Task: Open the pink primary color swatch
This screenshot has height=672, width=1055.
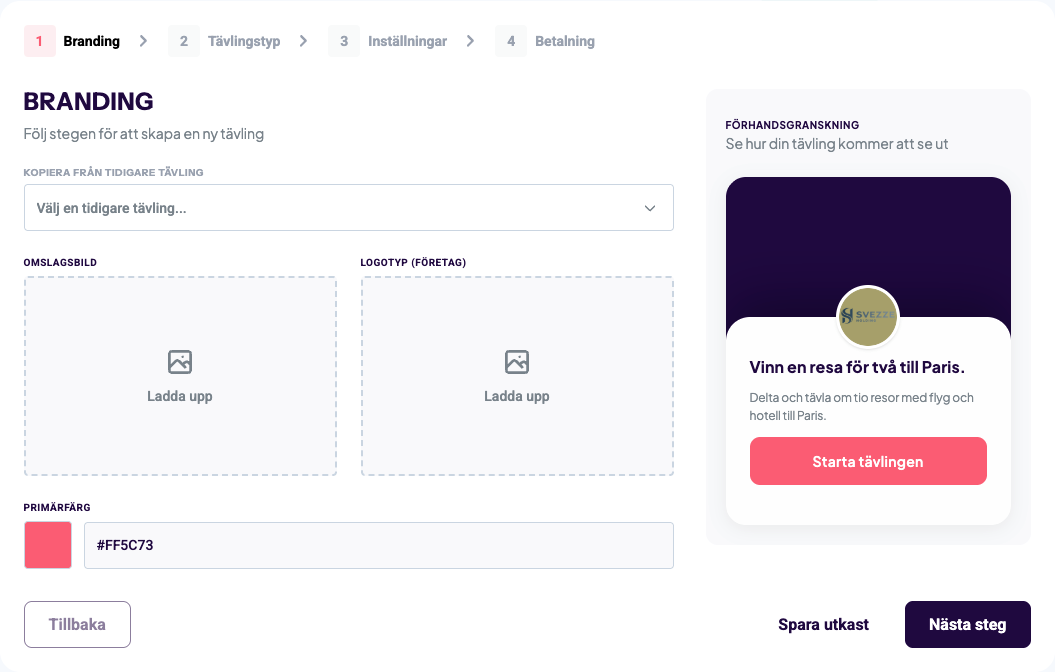Action: click(48, 545)
